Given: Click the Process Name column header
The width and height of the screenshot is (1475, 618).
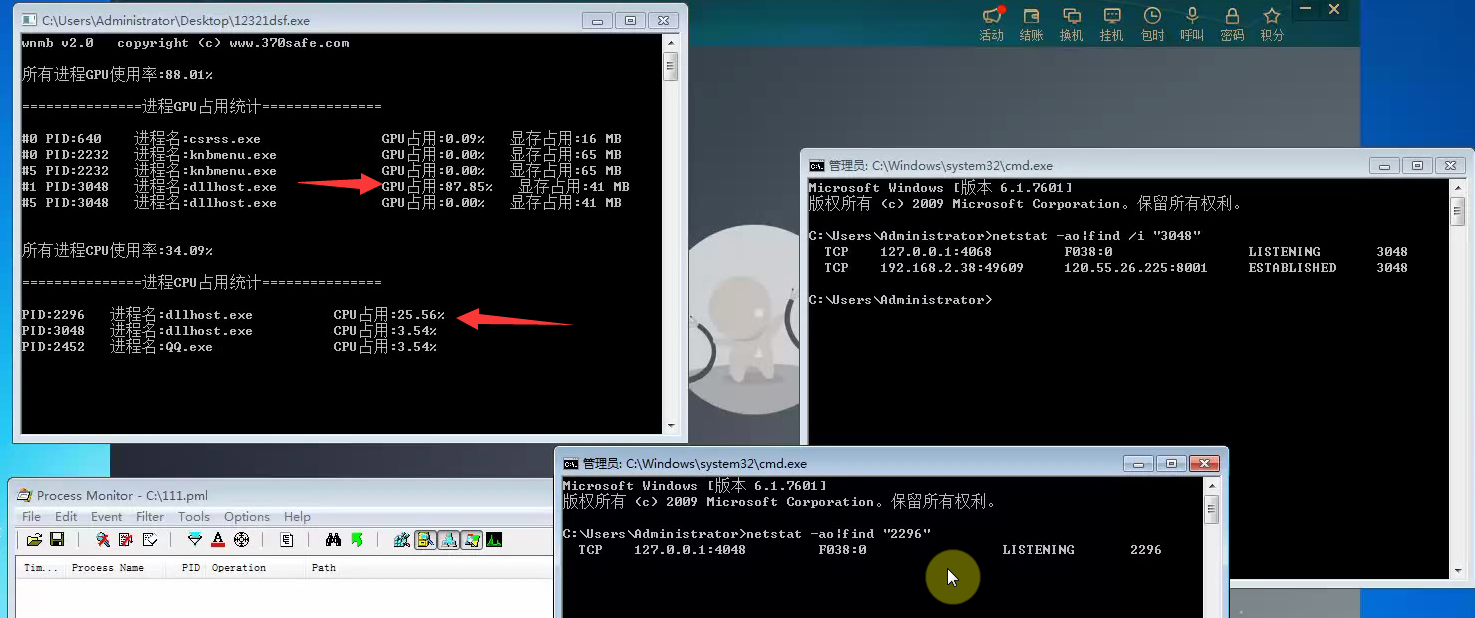Looking at the screenshot, I should pos(108,568).
